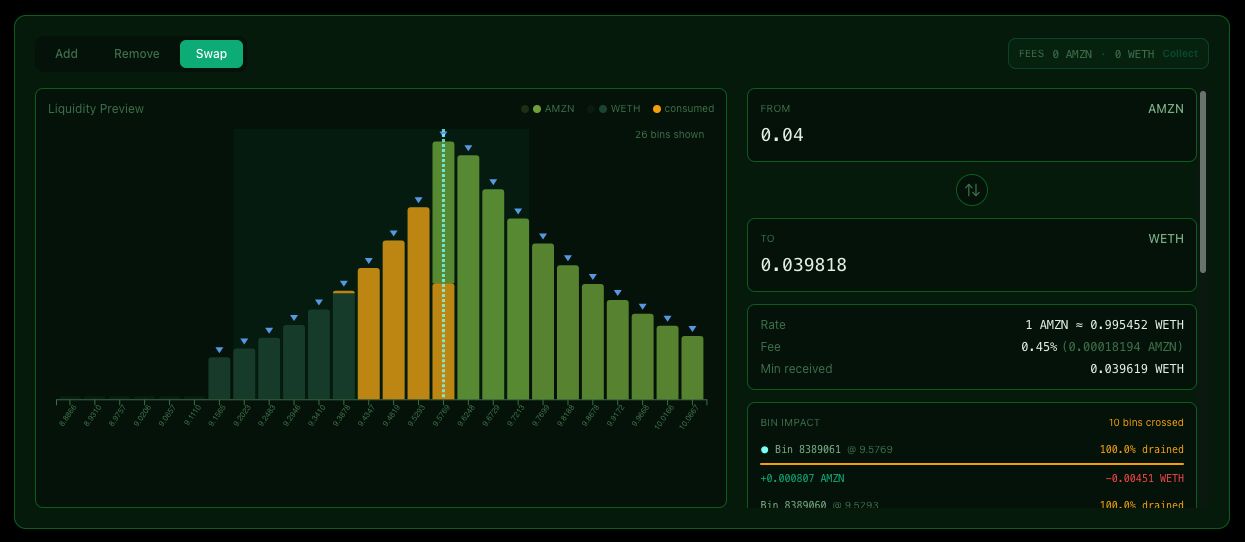The width and height of the screenshot is (1245, 542).
Task: Click the cyan dot beside Bin 8389061
Action: (x=765, y=450)
